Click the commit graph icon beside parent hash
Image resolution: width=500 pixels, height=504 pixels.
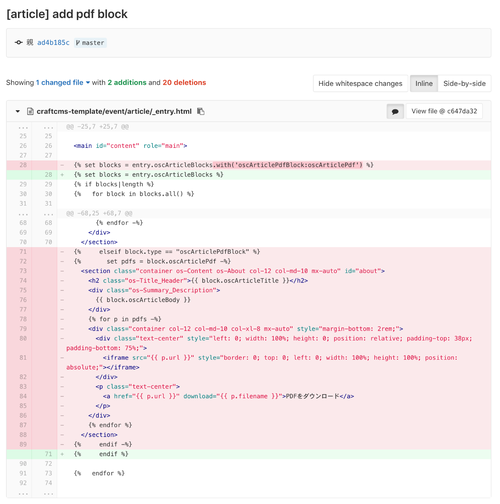19,42
